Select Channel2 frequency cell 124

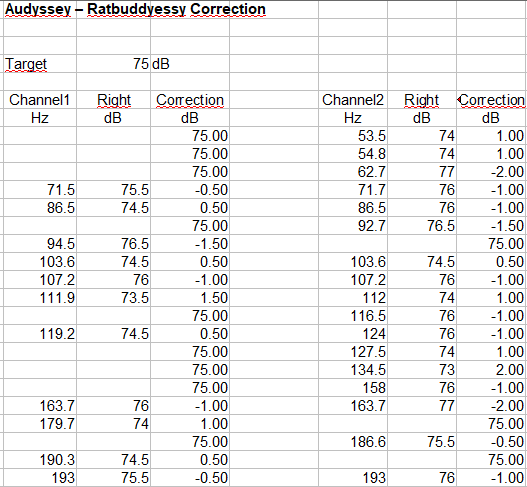353,334
